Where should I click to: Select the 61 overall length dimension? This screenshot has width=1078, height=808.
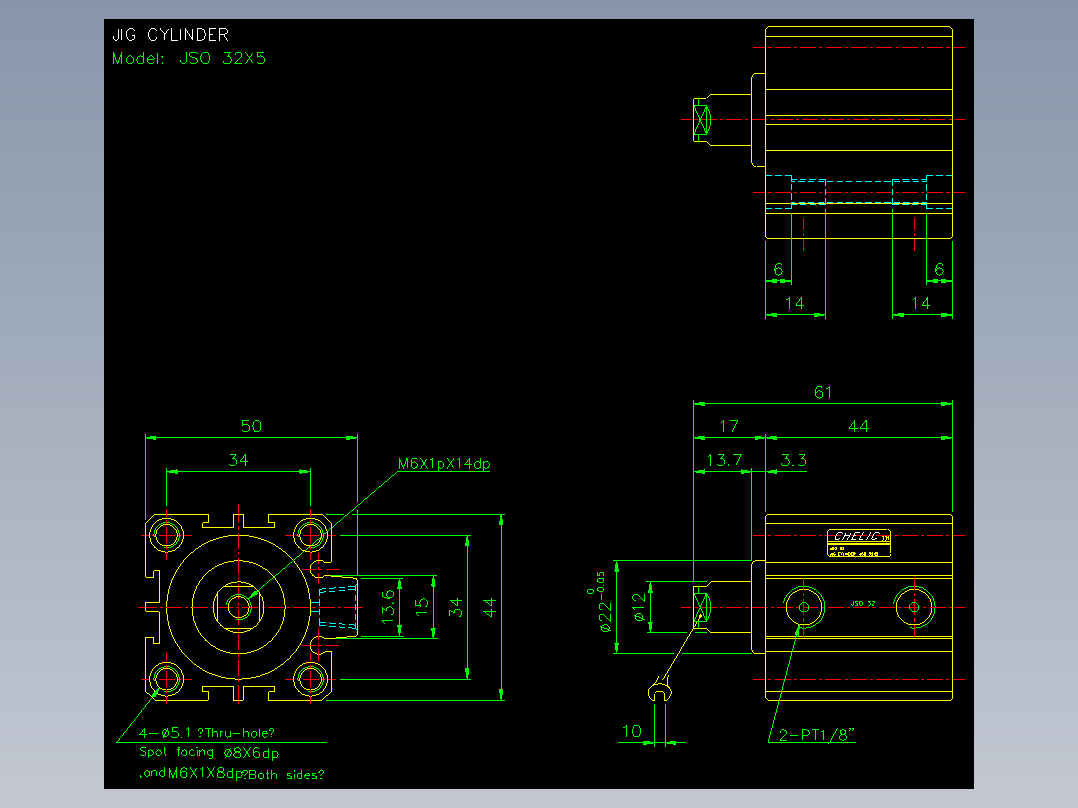coord(823,393)
